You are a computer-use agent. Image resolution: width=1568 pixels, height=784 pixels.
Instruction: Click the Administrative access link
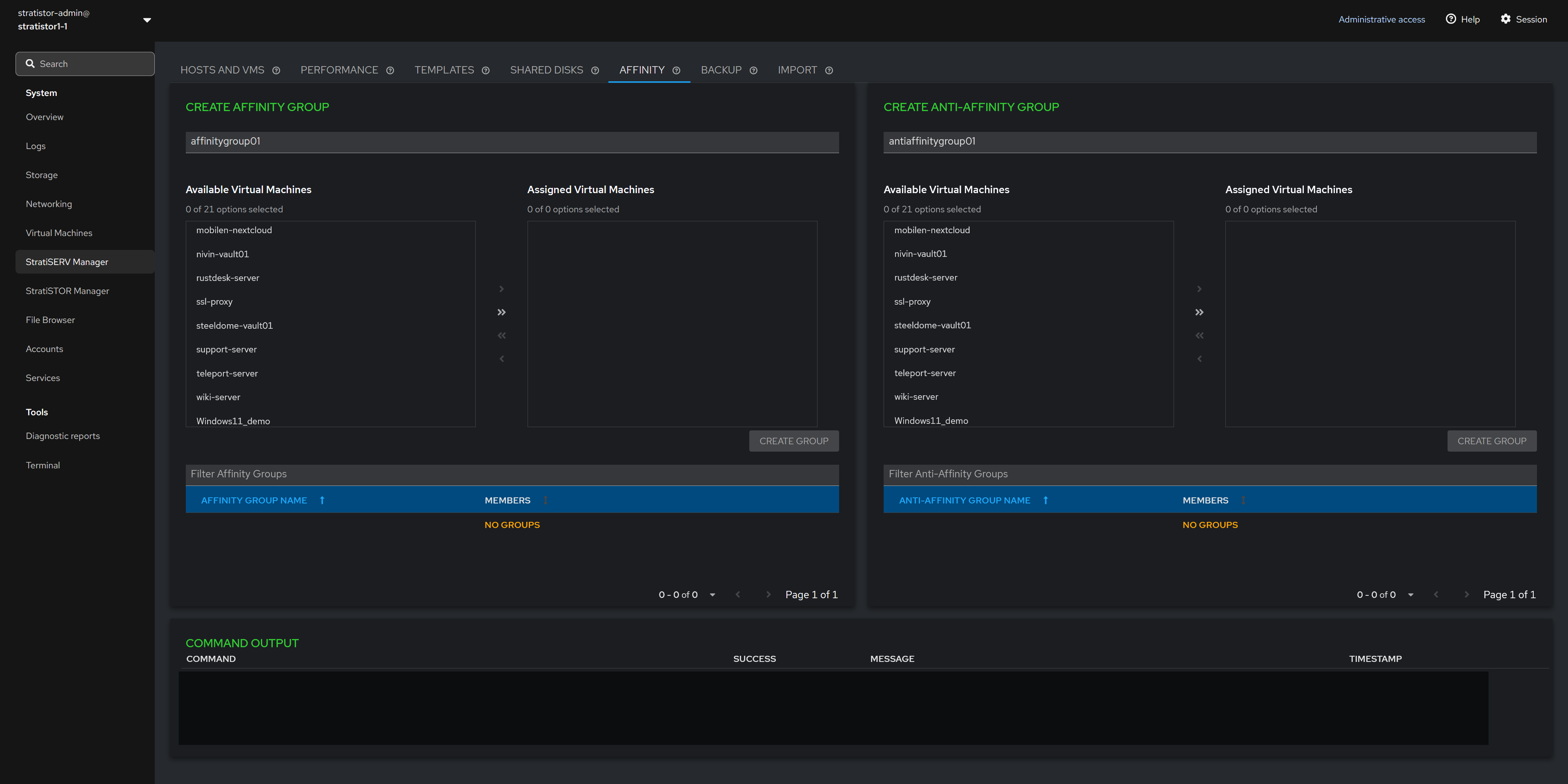coord(1381,20)
